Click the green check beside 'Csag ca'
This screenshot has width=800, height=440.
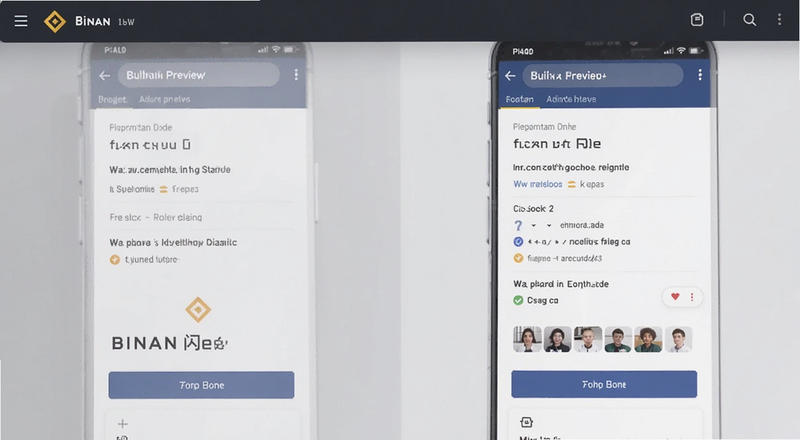[518, 300]
